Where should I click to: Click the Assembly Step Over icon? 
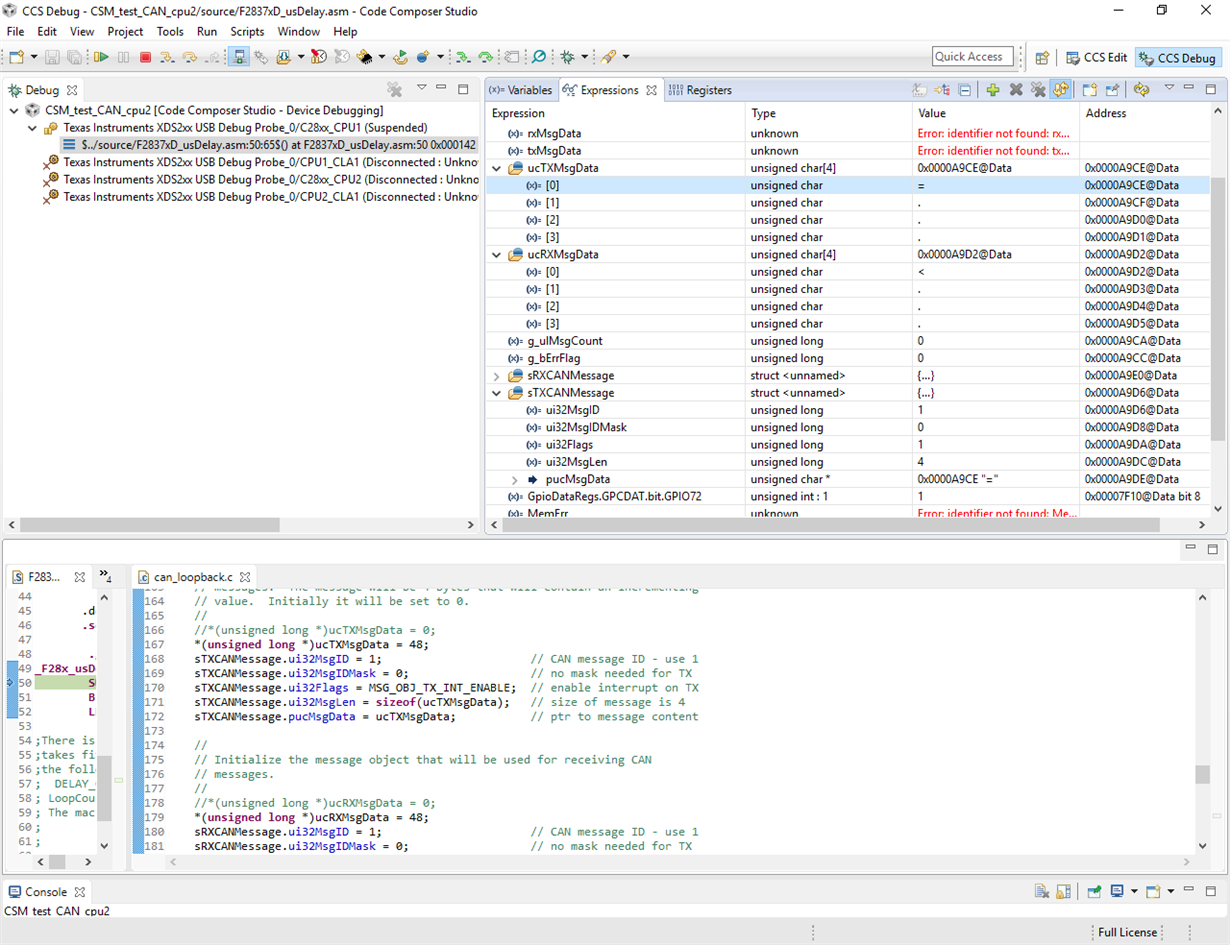click(x=485, y=57)
